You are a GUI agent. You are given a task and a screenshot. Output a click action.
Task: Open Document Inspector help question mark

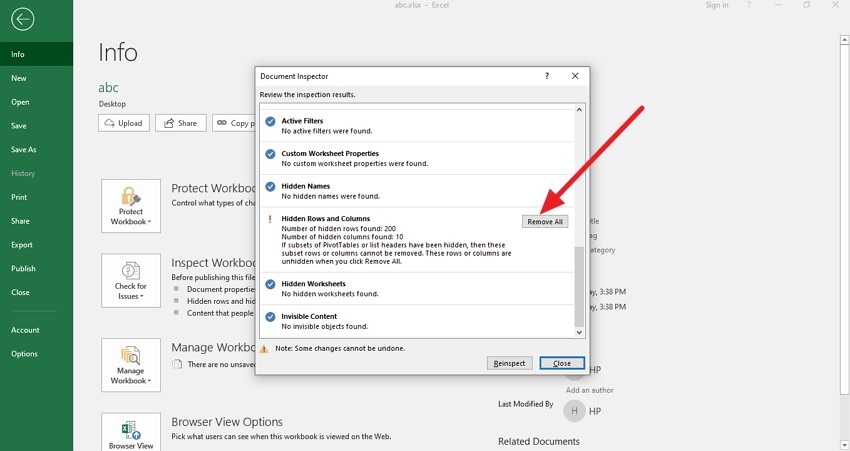pos(546,76)
